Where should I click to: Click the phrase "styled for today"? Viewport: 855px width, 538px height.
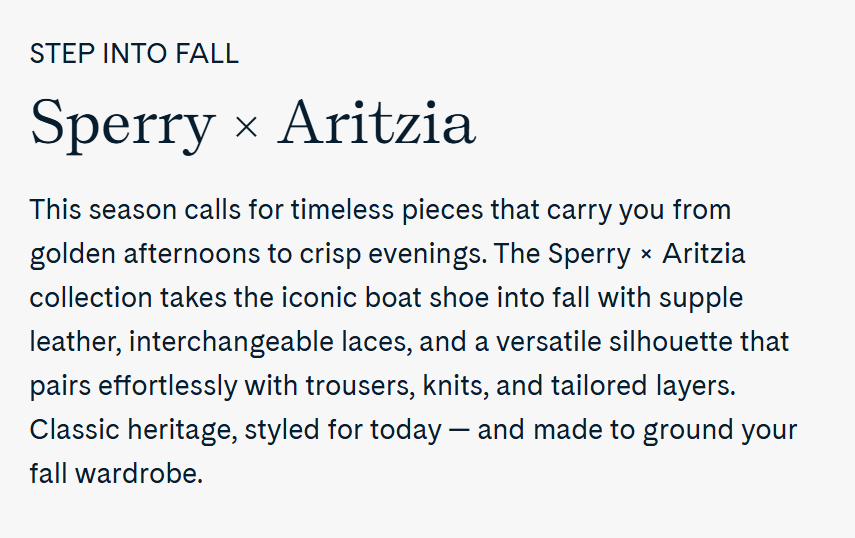(x=343, y=431)
